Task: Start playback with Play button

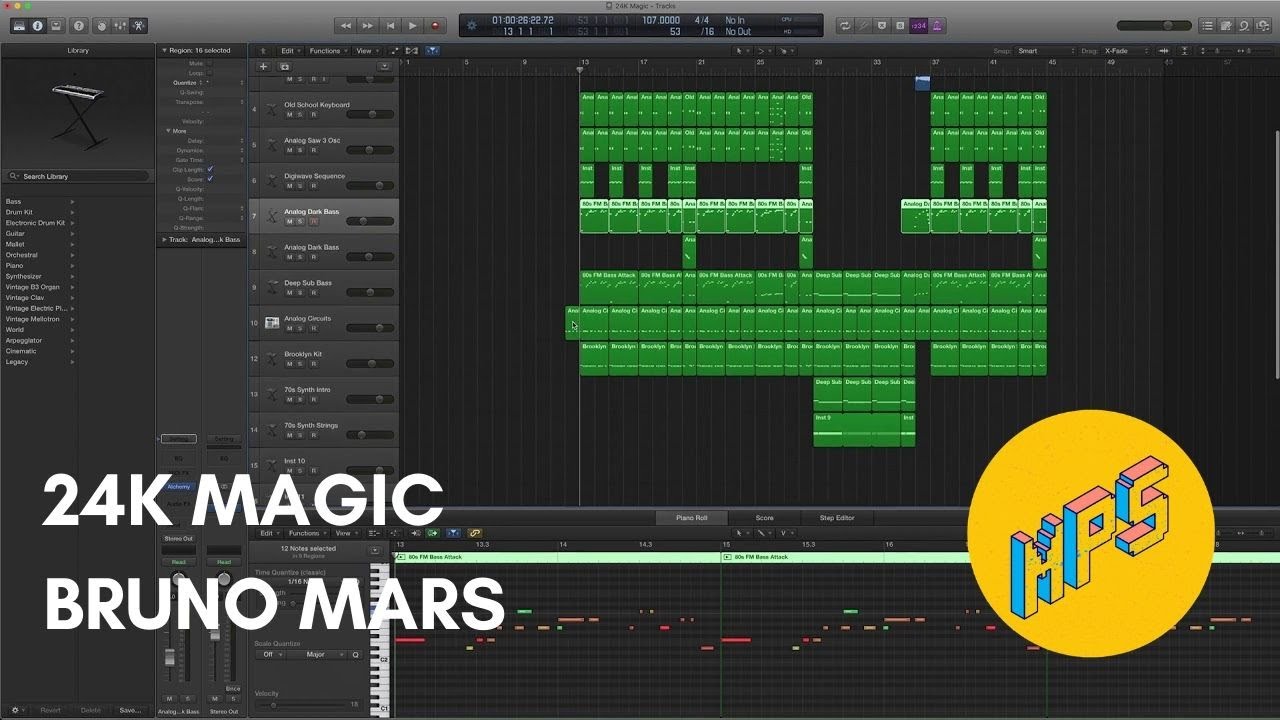Action: (x=412, y=25)
